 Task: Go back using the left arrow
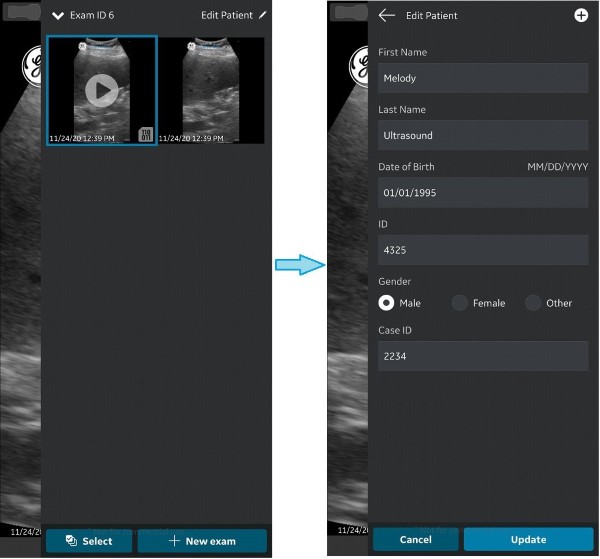(387, 16)
